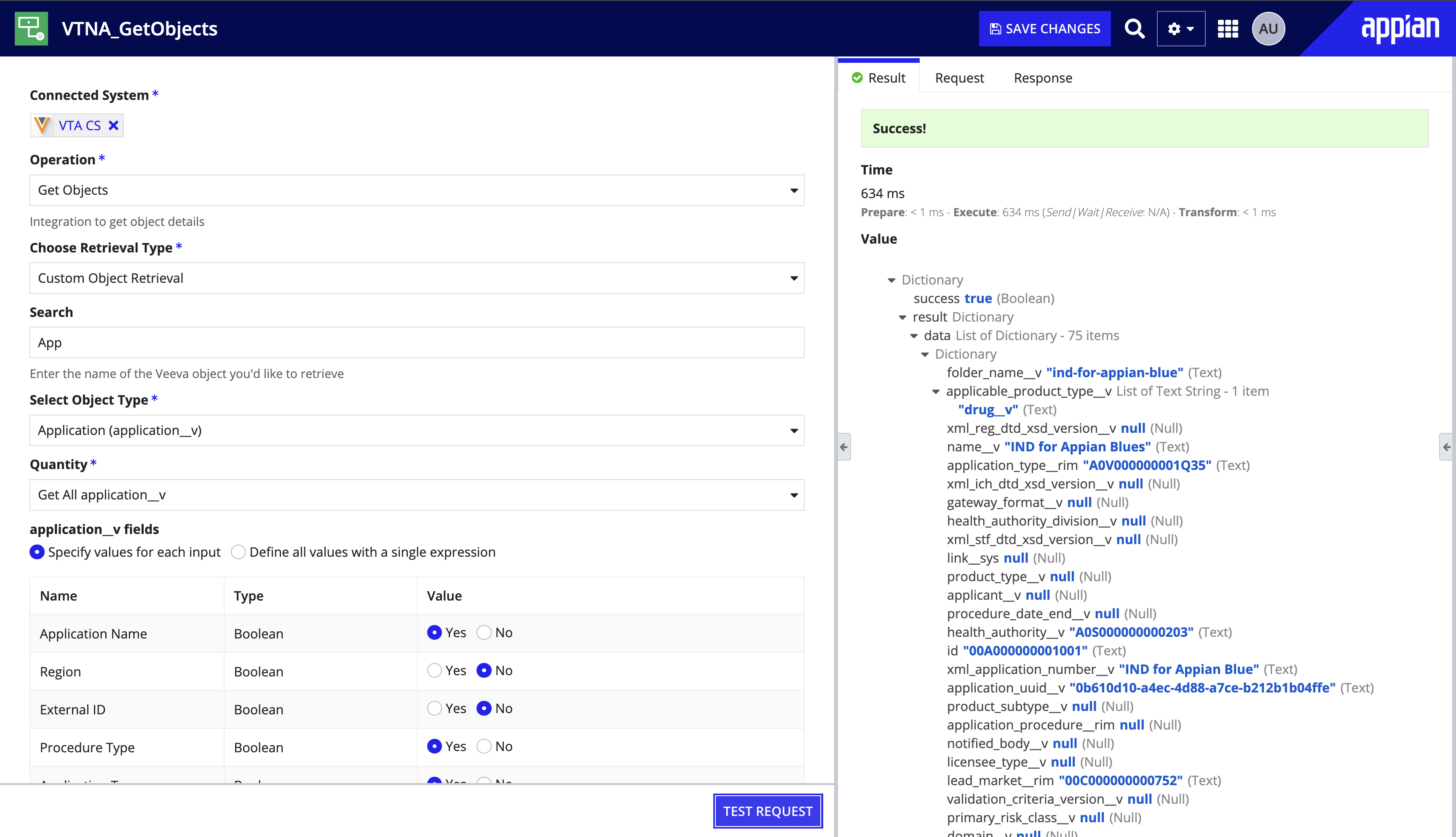Image resolution: width=1456 pixels, height=837 pixels.
Task: Select Define all values with single expression
Action: (238, 552)
